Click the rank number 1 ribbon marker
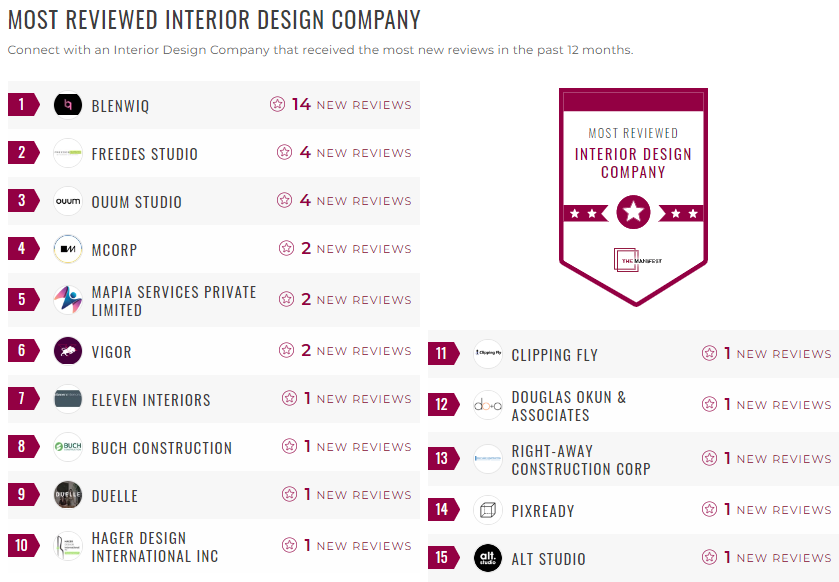The height and width of the screenshot is (582, 839). 21,104
